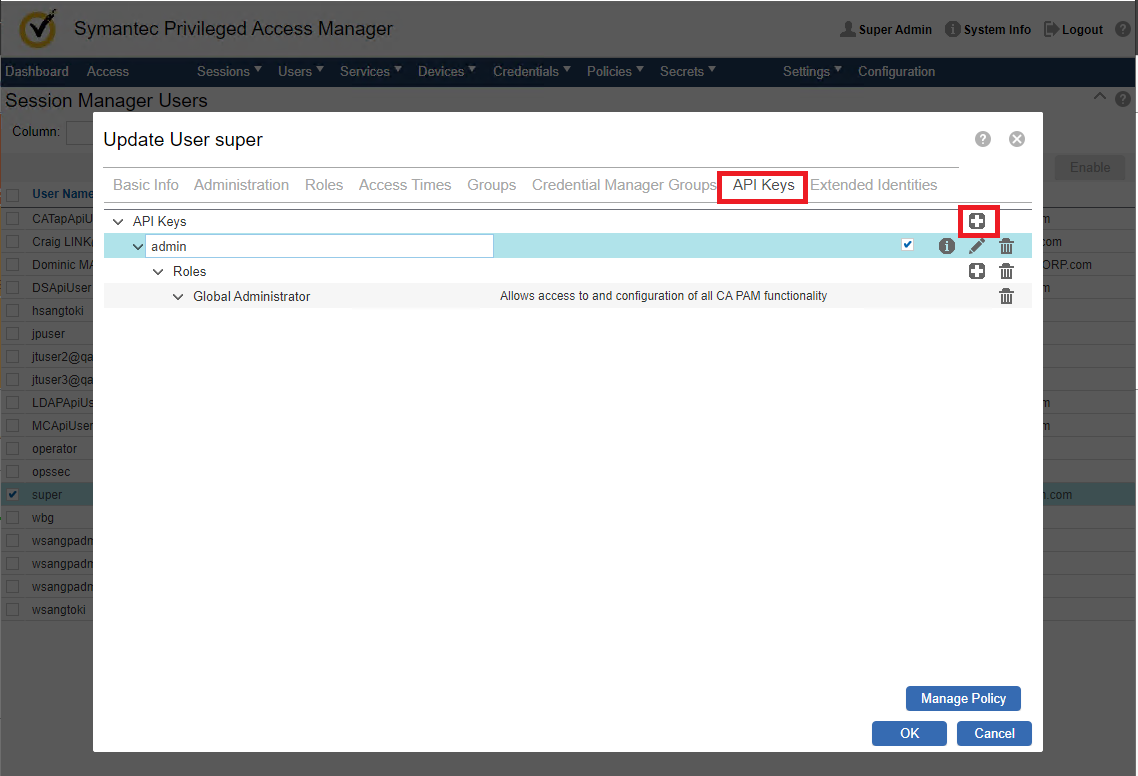Open the Credential Manager Groups tab

click(624, 185)
